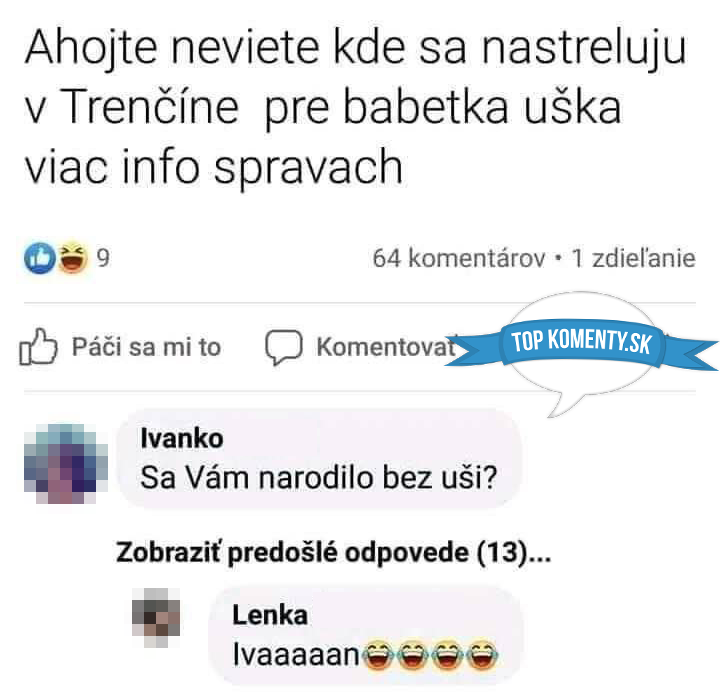Open Lenka's pixelated profile picture
The width and height of the screenshot is (720, 692).
[x=156, y=618]
